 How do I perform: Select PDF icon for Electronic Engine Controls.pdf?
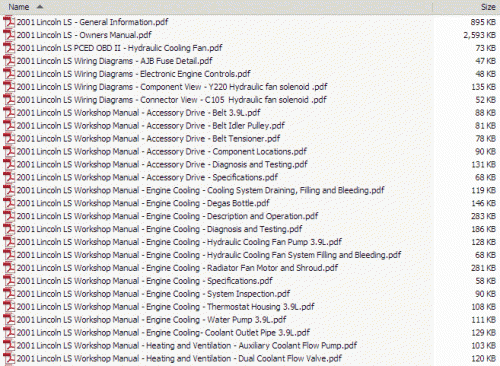(x=9, y=74)
